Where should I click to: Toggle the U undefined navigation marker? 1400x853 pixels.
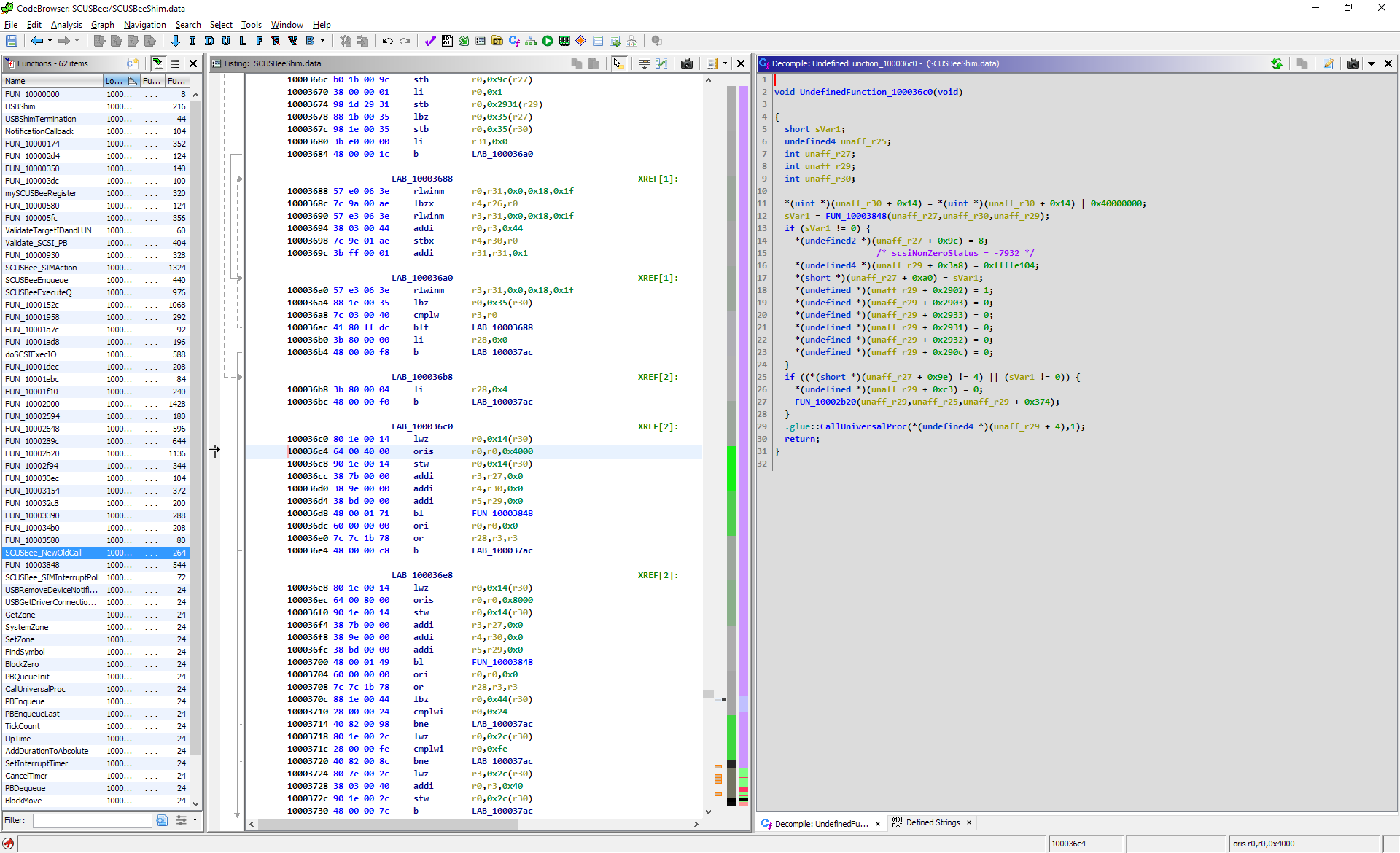[x=226, y=42]
